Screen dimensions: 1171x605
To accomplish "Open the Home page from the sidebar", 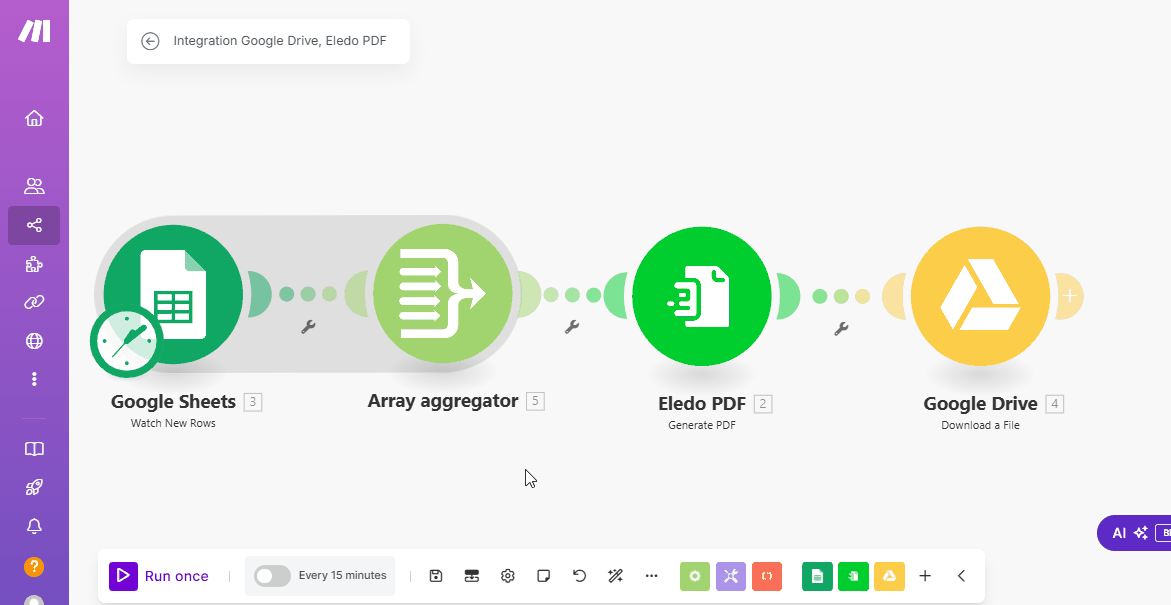I will click(34, 118).
